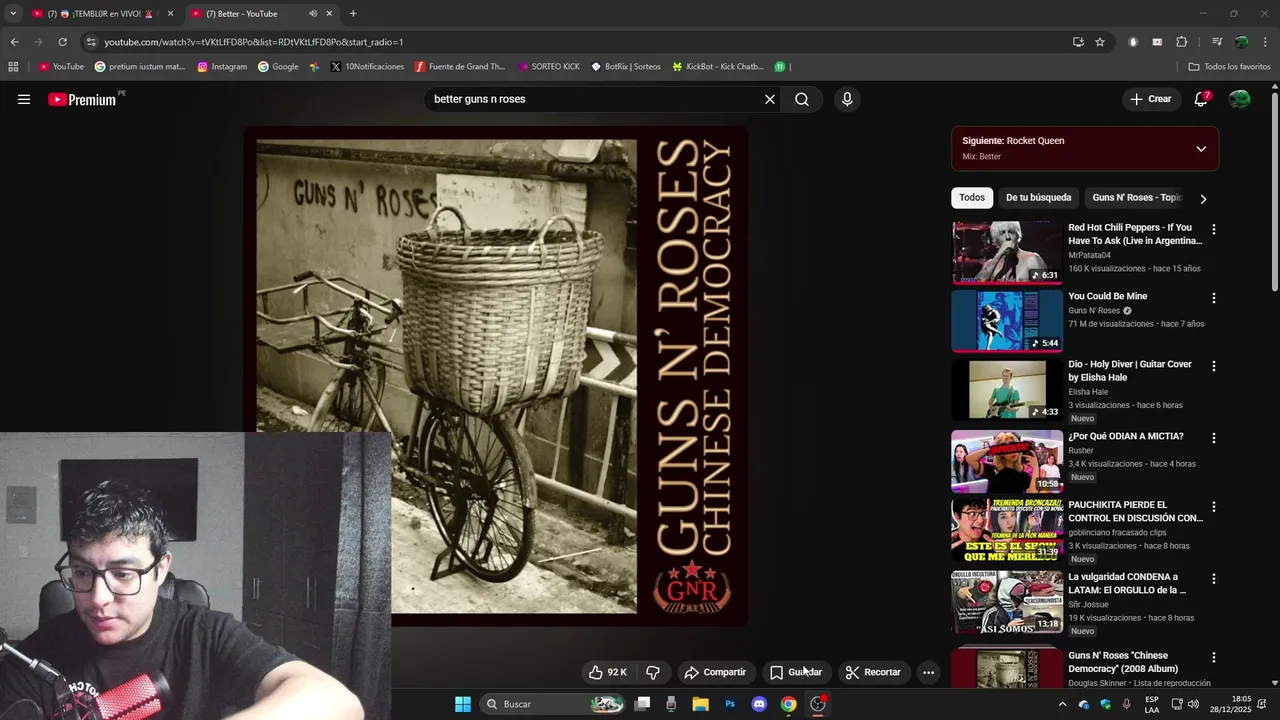
Task: Open options for Dio - Holy Diver video
Action: click(1214, 366)
